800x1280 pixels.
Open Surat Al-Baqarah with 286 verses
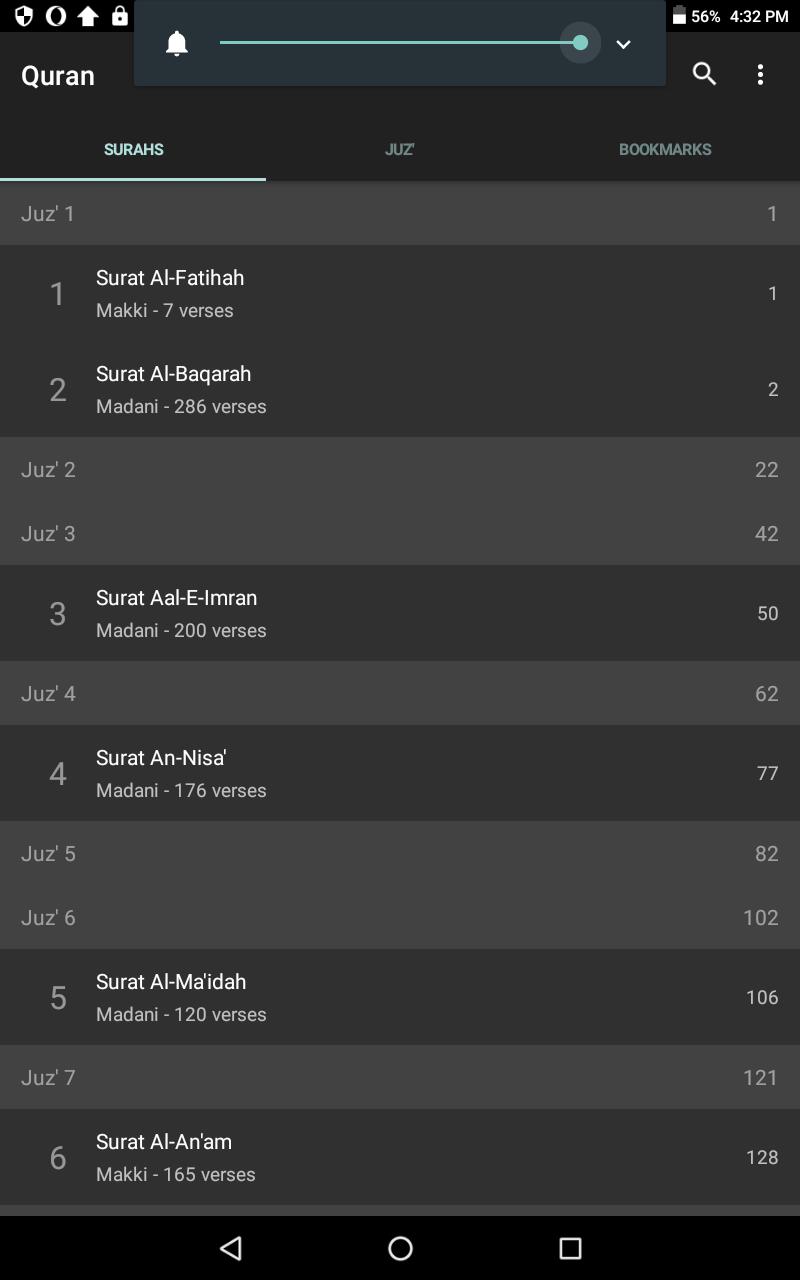400,389
